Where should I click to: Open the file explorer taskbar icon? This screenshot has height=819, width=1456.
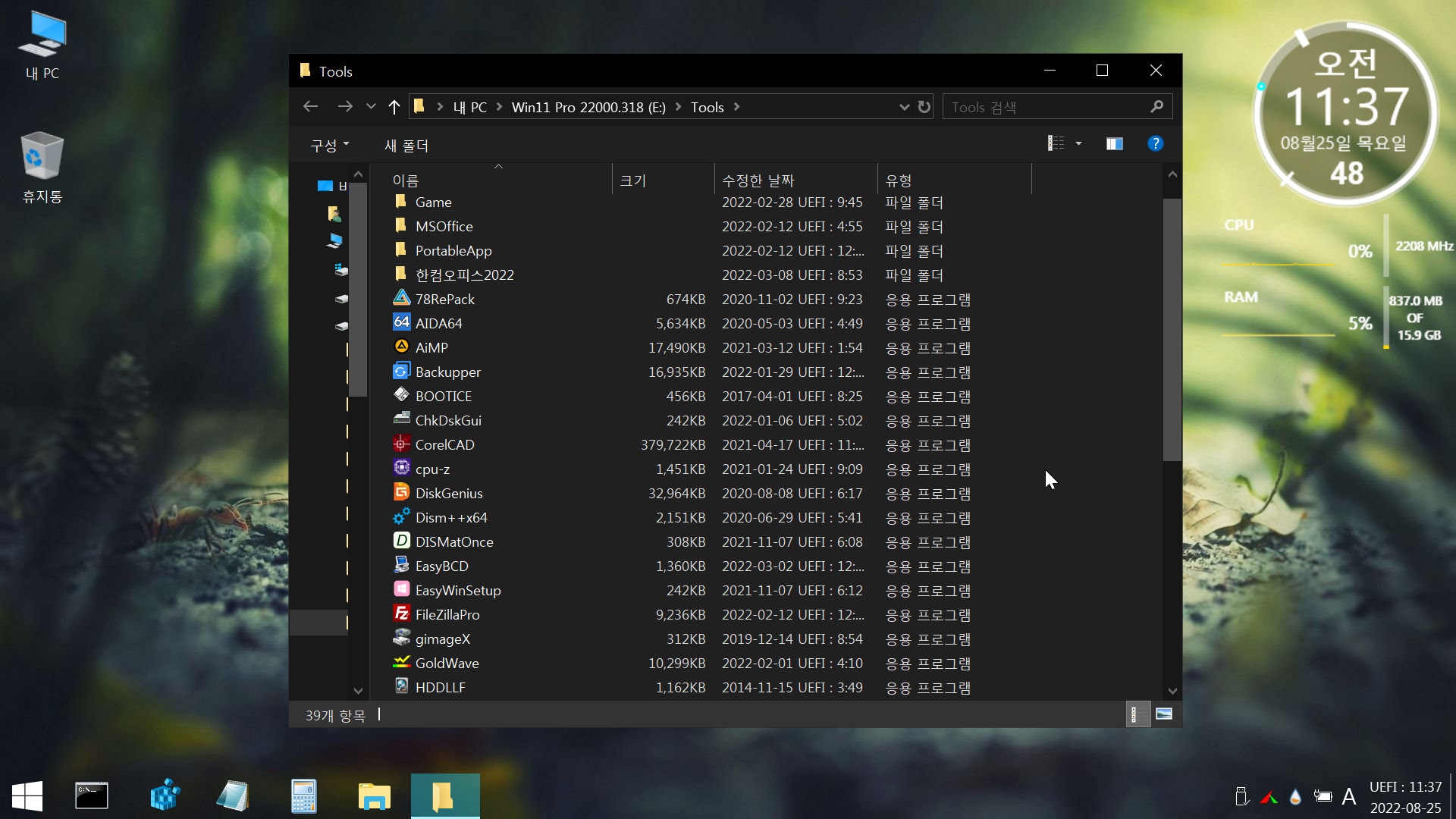point(374,796)
